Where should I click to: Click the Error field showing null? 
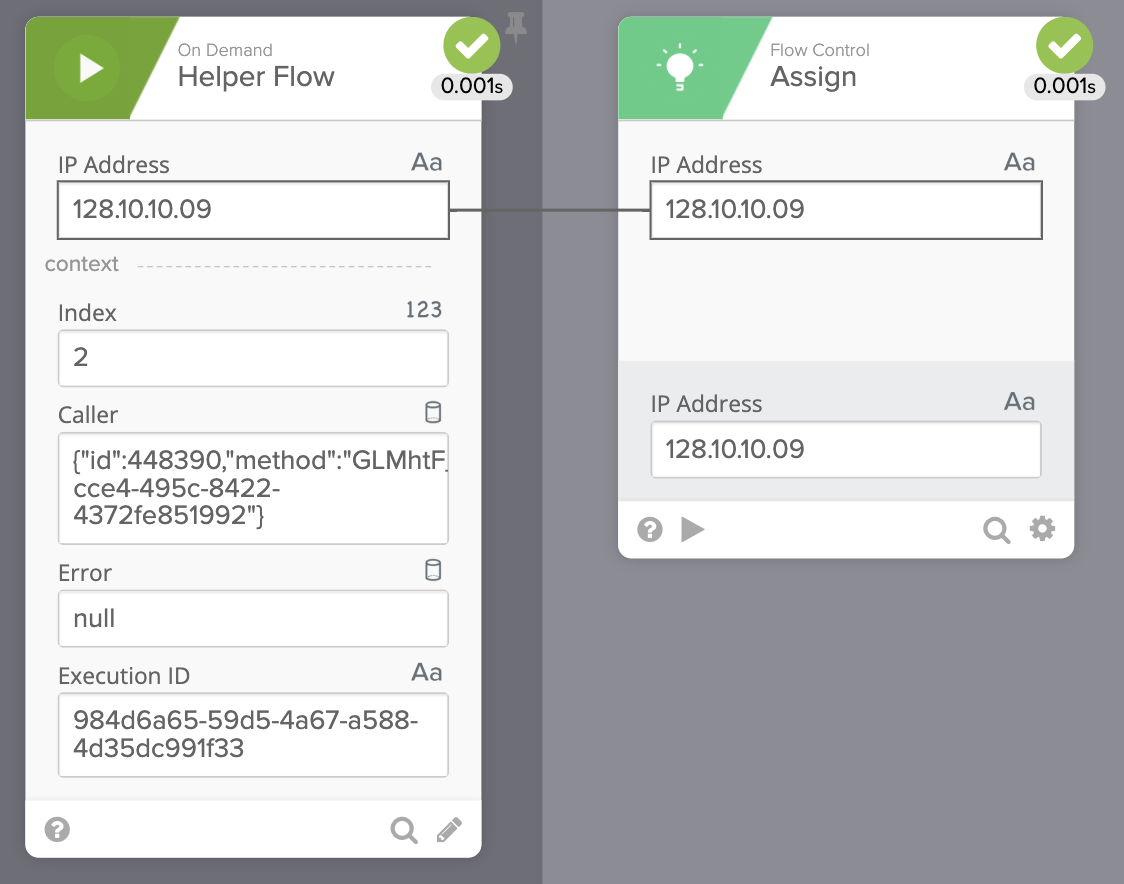(x=253, y=619)
